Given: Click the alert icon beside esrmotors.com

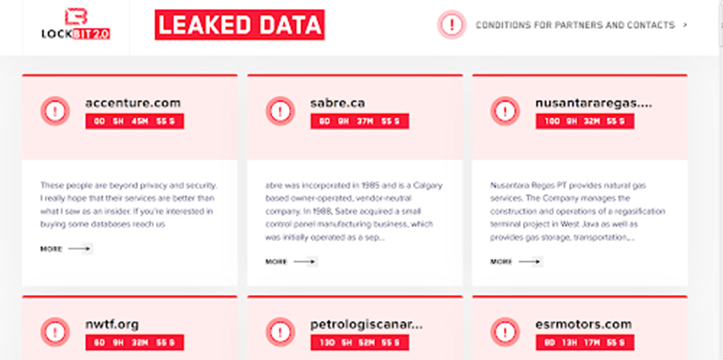Looking at the screenshot, I should tap(505, 332).
